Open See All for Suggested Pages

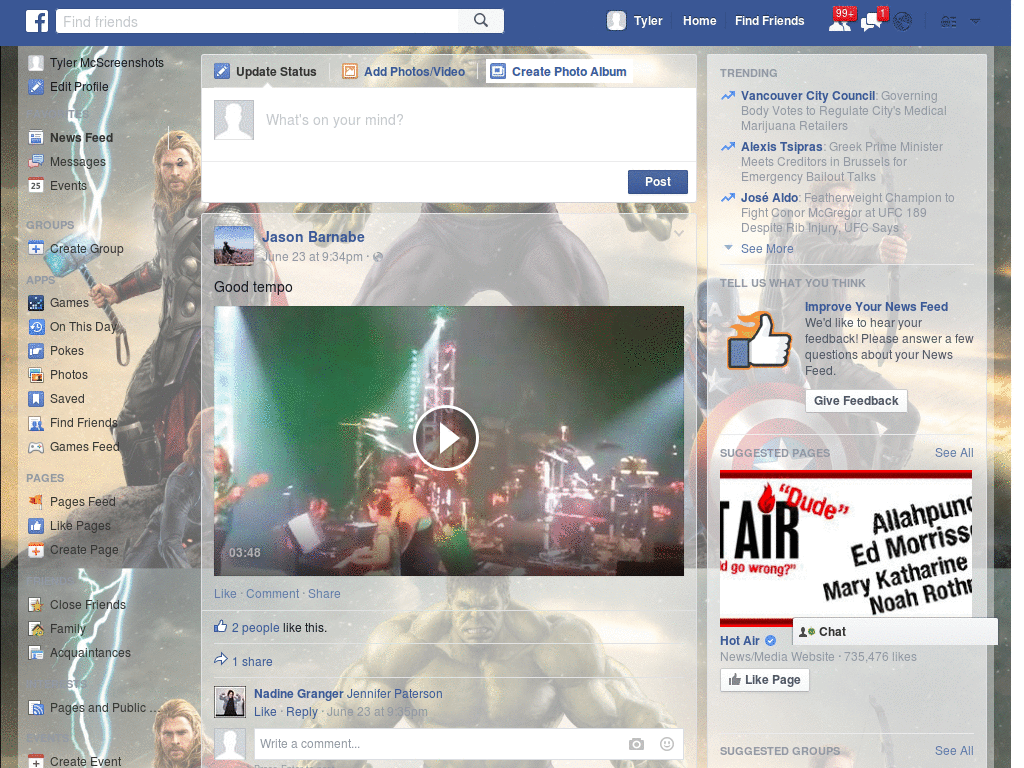click(x=953, y=452)
